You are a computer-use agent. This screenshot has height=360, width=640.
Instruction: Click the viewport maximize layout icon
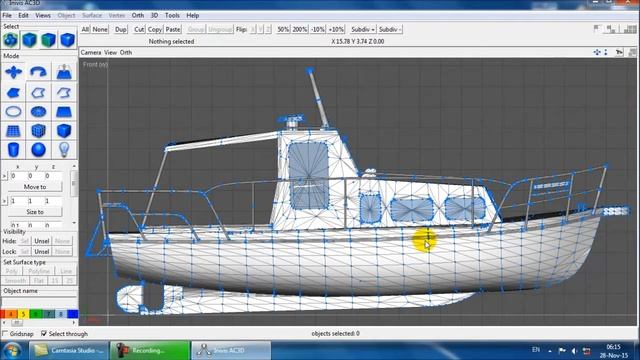coord(632,52)
